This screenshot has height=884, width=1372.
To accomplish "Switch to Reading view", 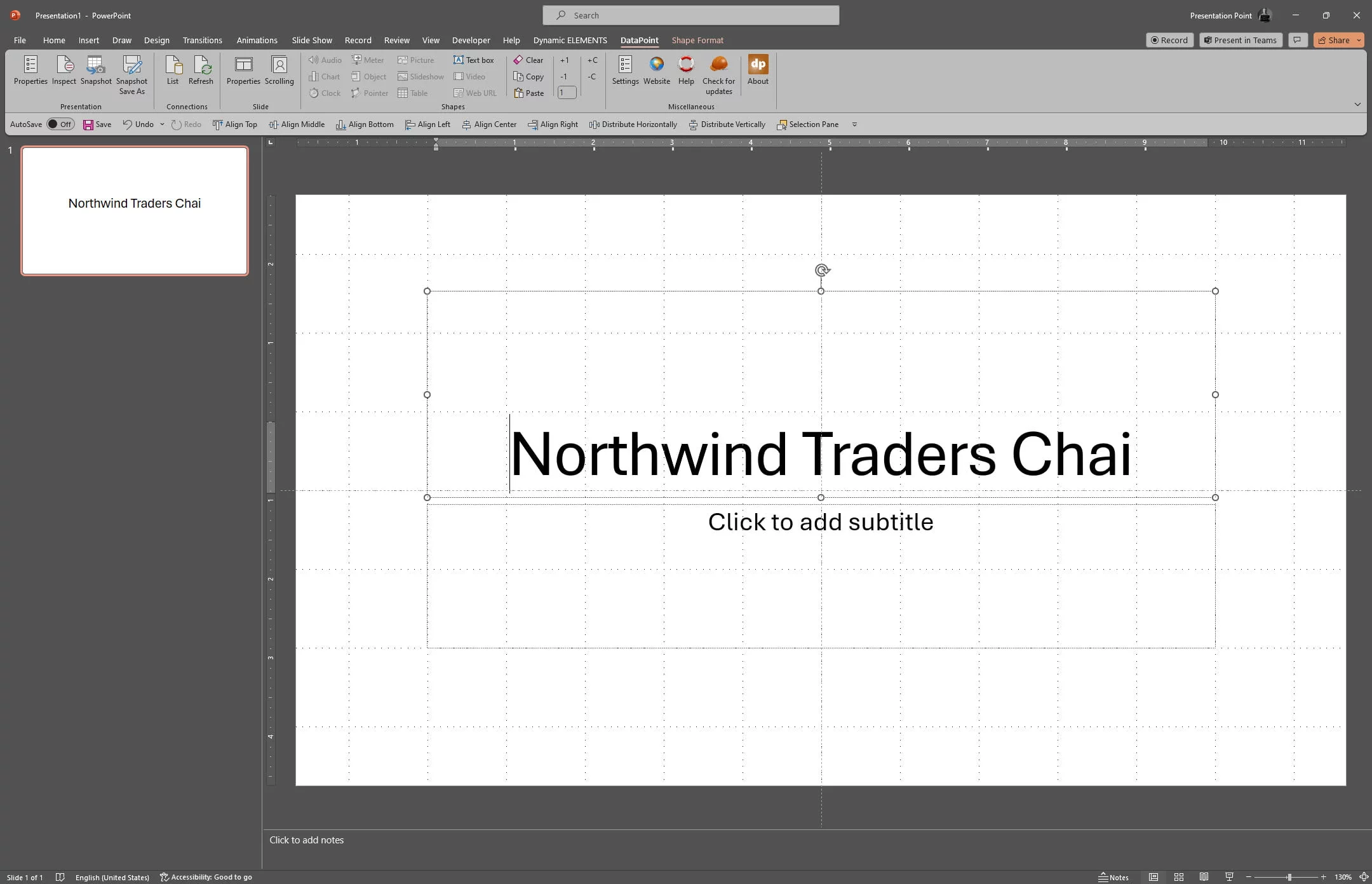I will (x=1204, y=877).
